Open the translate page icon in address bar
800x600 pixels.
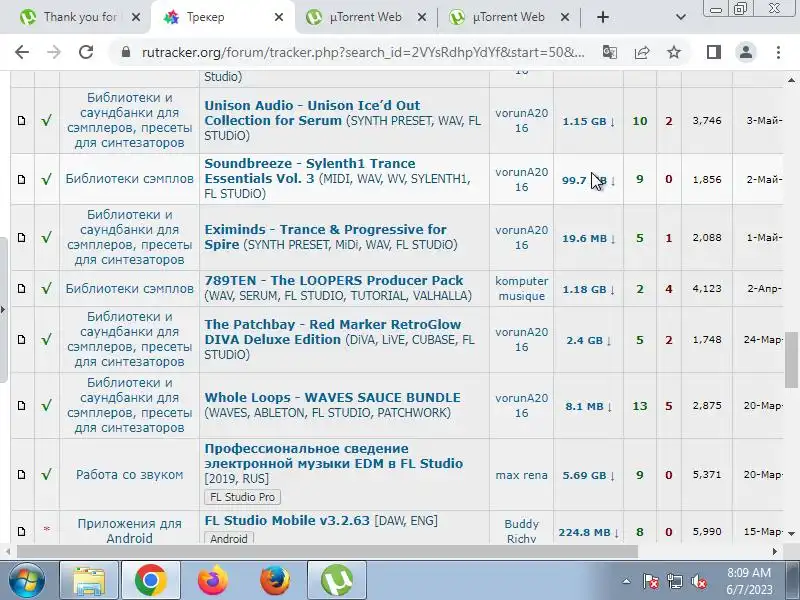pyautogui.click(x=610, y=52)
